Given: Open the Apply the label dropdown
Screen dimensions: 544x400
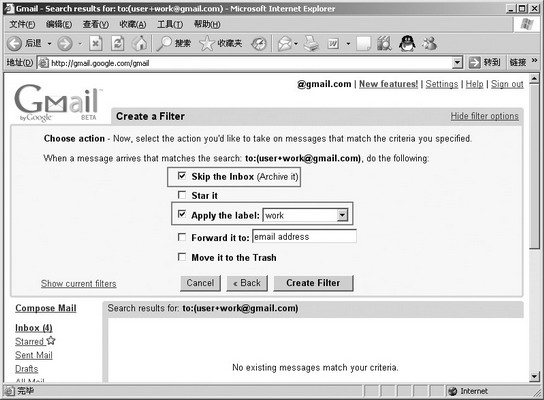Looking at the screenshot, I should 342,215.
